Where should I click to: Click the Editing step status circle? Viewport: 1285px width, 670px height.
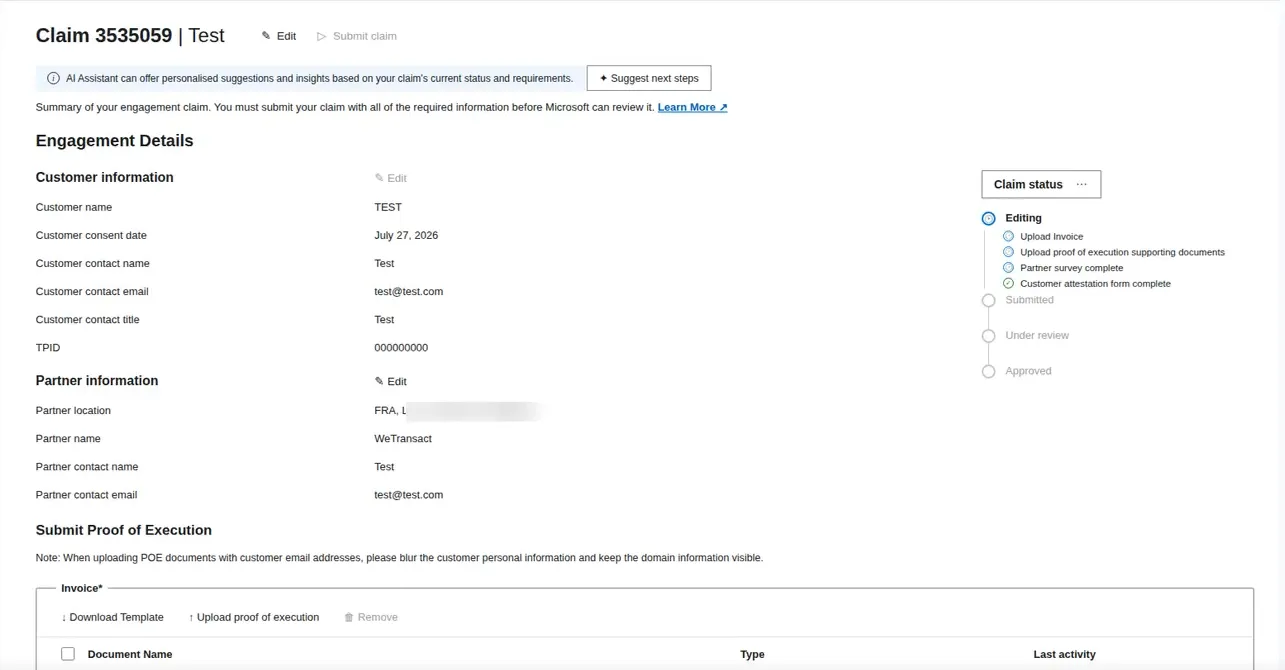click(x=988, y=218)
